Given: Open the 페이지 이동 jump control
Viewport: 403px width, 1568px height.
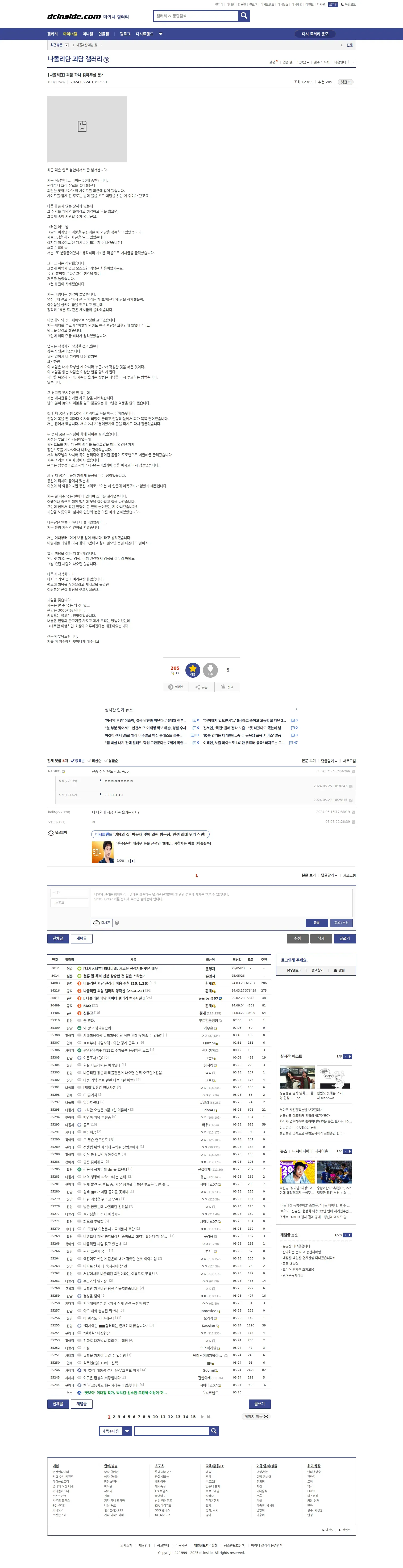Looking at the screenshot, I should pos(257,1417).
